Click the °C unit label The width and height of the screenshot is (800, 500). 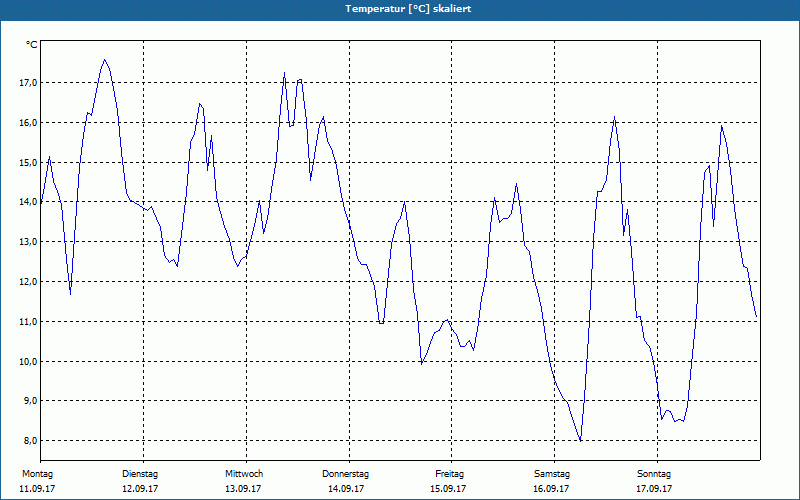pyautogui.click(x=32, y=45)
